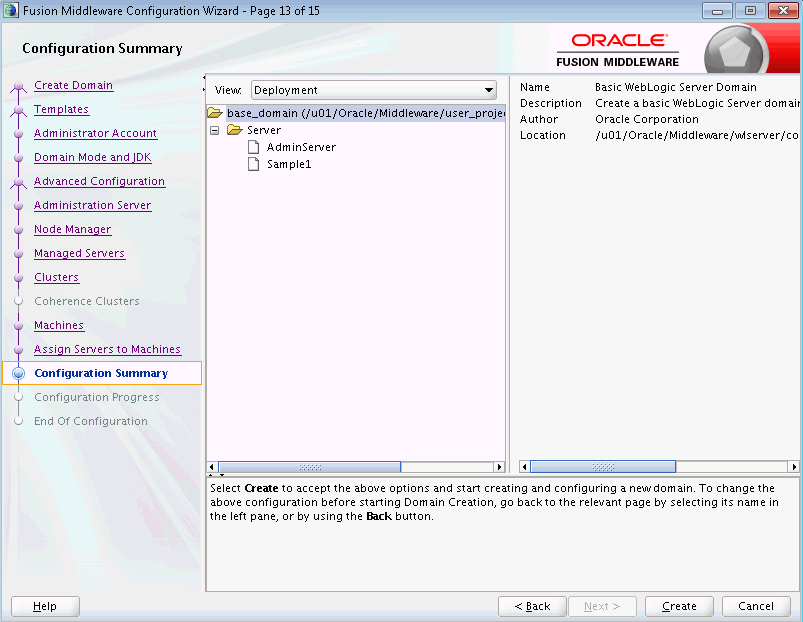
Task: Click the Cancel button
Action: (x=756, y=606)
